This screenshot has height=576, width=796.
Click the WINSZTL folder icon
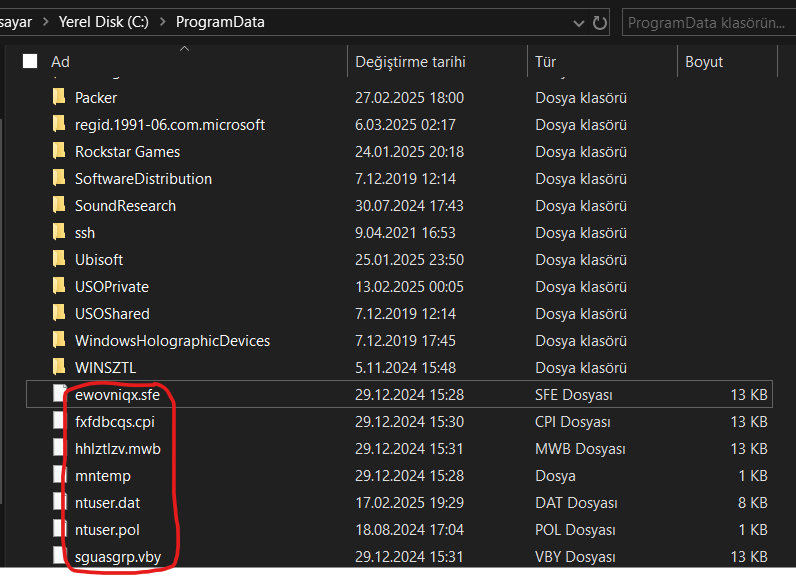coord(59,366)
